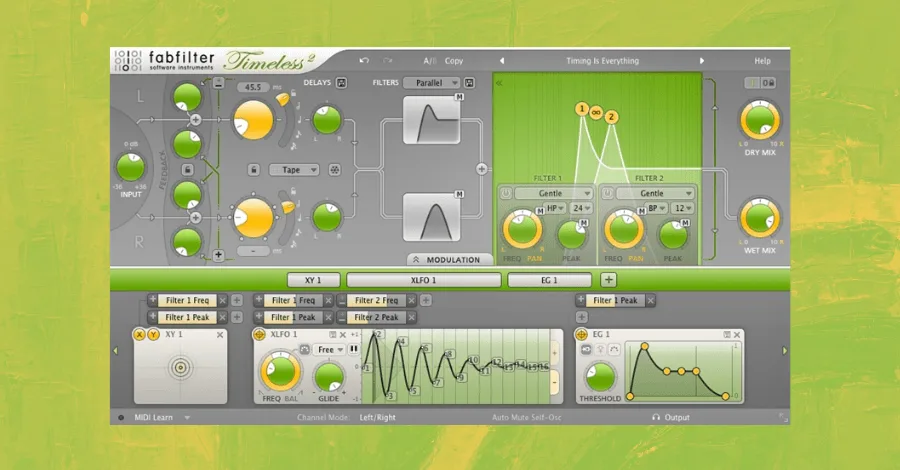Viewport: 900px width, 470px height.
Task: Click the XLFO 1 source drag target icon
Action: click(259, 335)
